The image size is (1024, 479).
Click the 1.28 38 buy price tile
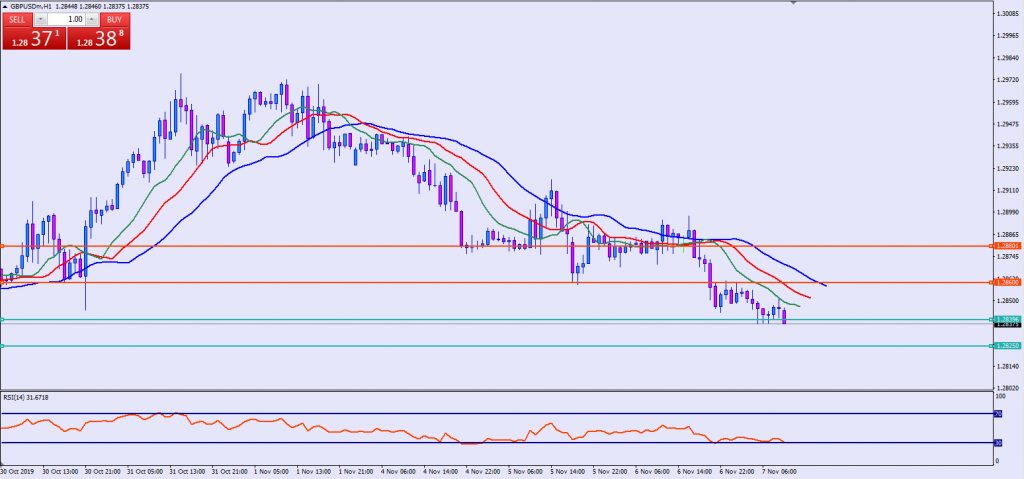click(98, 39)
